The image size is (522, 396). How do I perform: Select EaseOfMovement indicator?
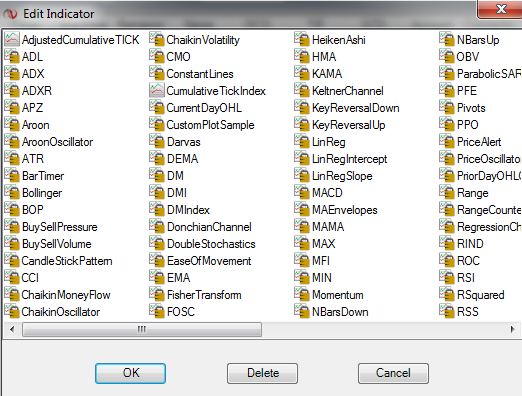209,261
